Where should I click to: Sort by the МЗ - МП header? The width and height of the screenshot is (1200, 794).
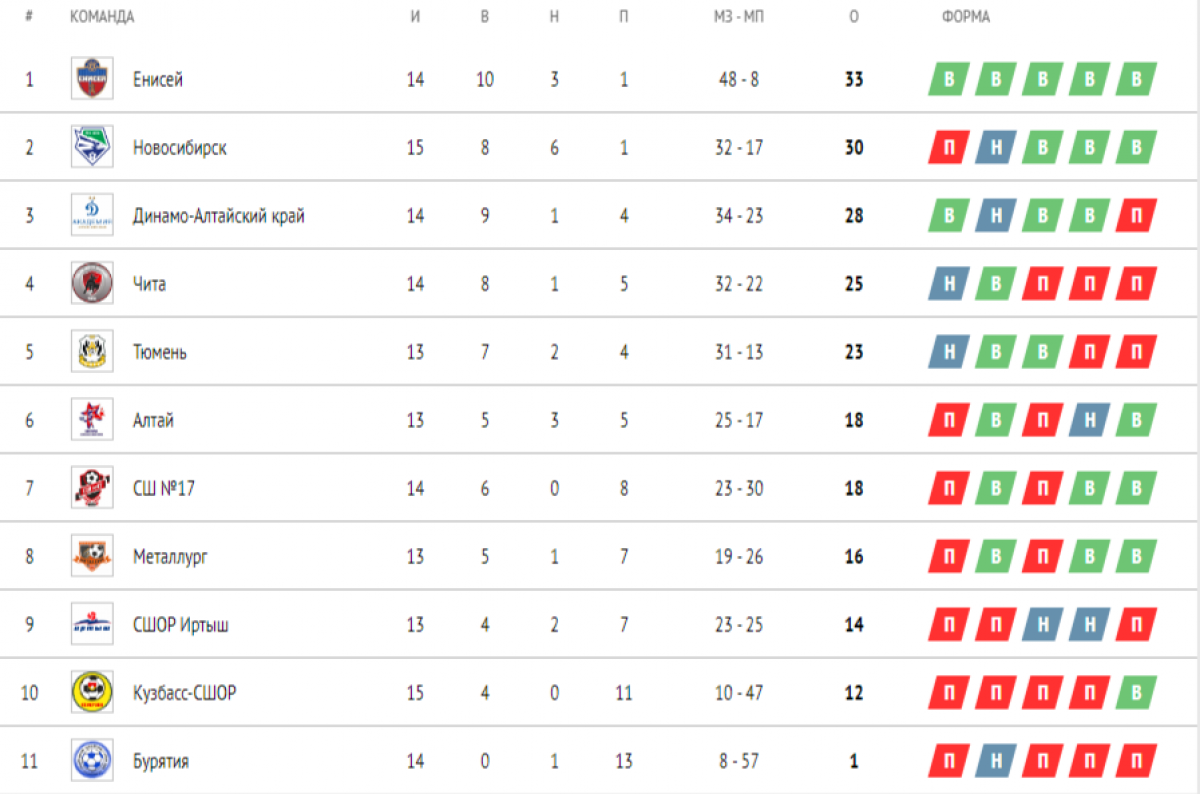(739, 17)
